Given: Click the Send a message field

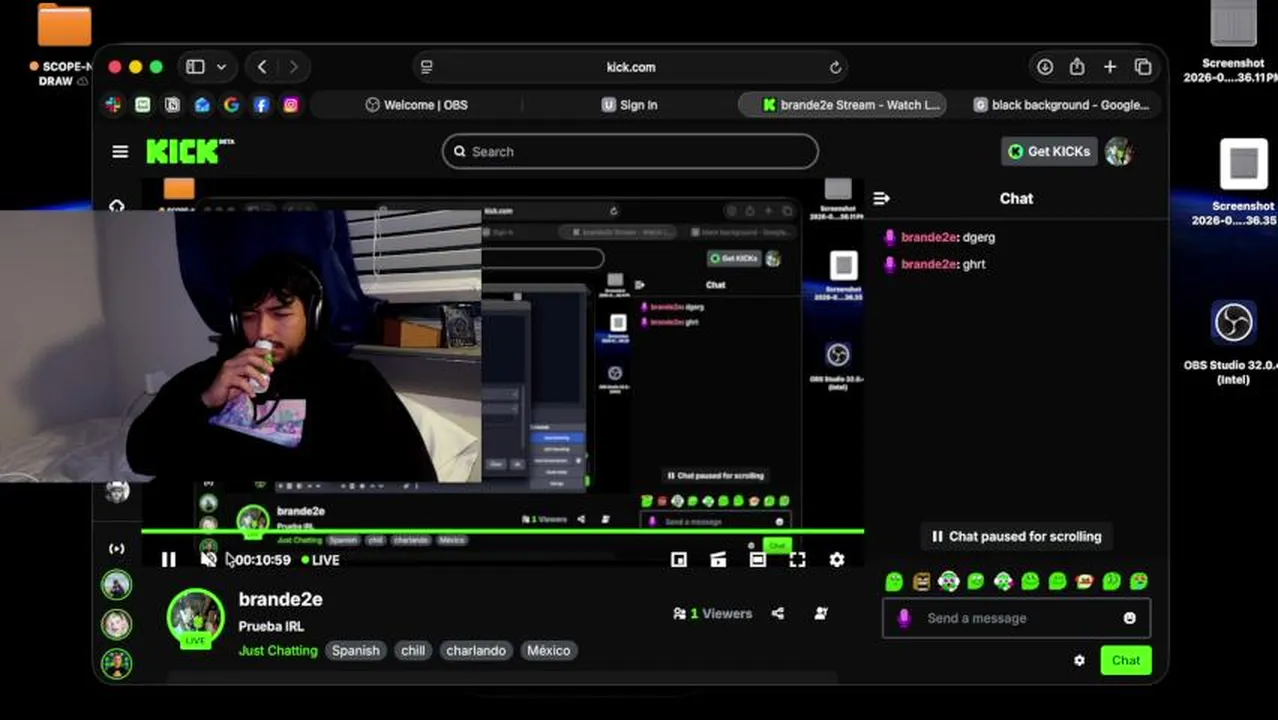Looking at the screenshot, I should (x=1016, y=618).
